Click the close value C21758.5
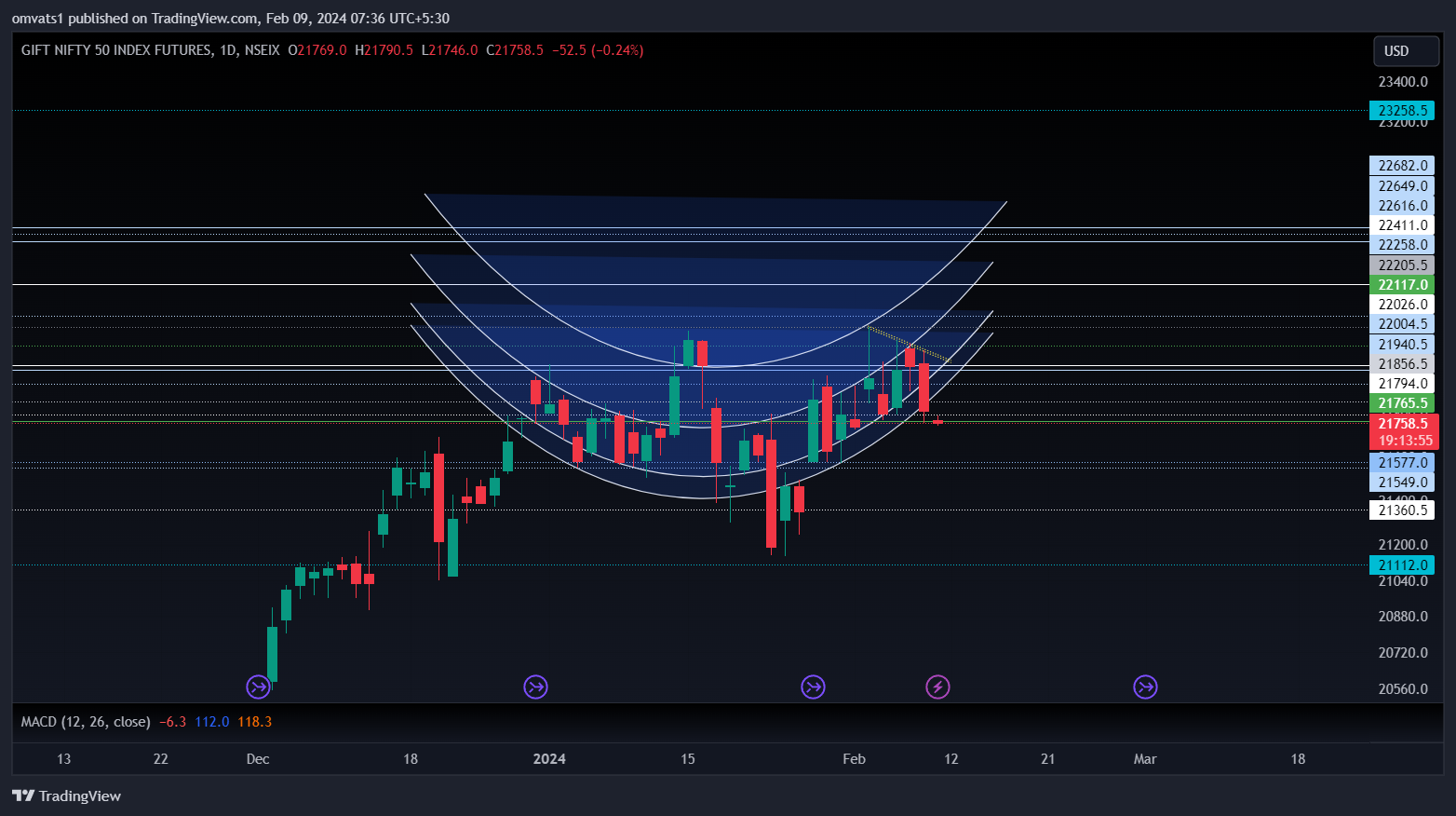 click(x=515, y=50)
